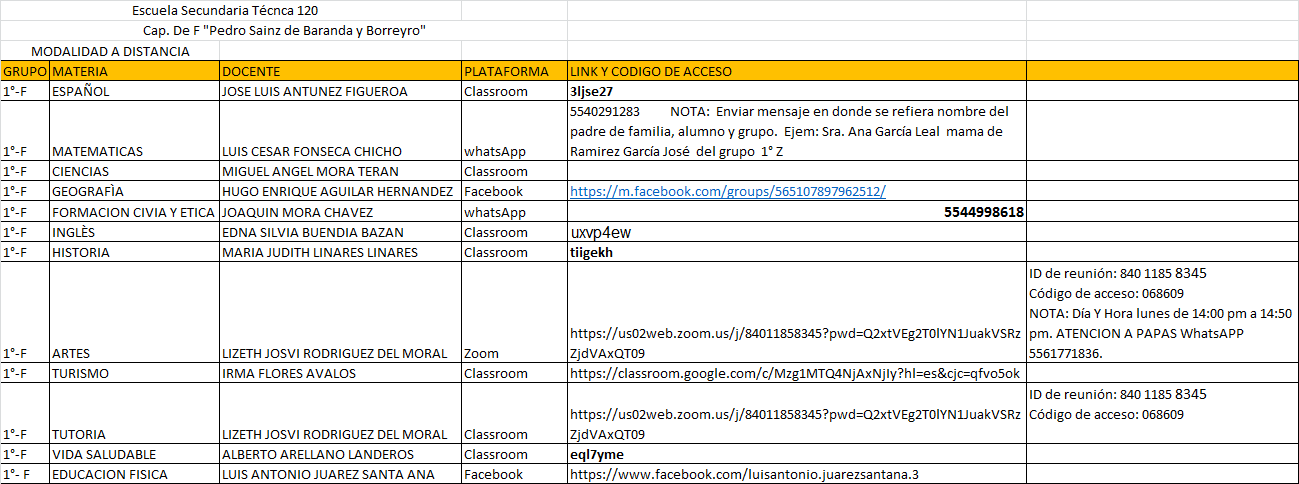Select the access code 3ljse27 cell
The width and height of the screenshot is (1299, 484).
click(796, 91)
